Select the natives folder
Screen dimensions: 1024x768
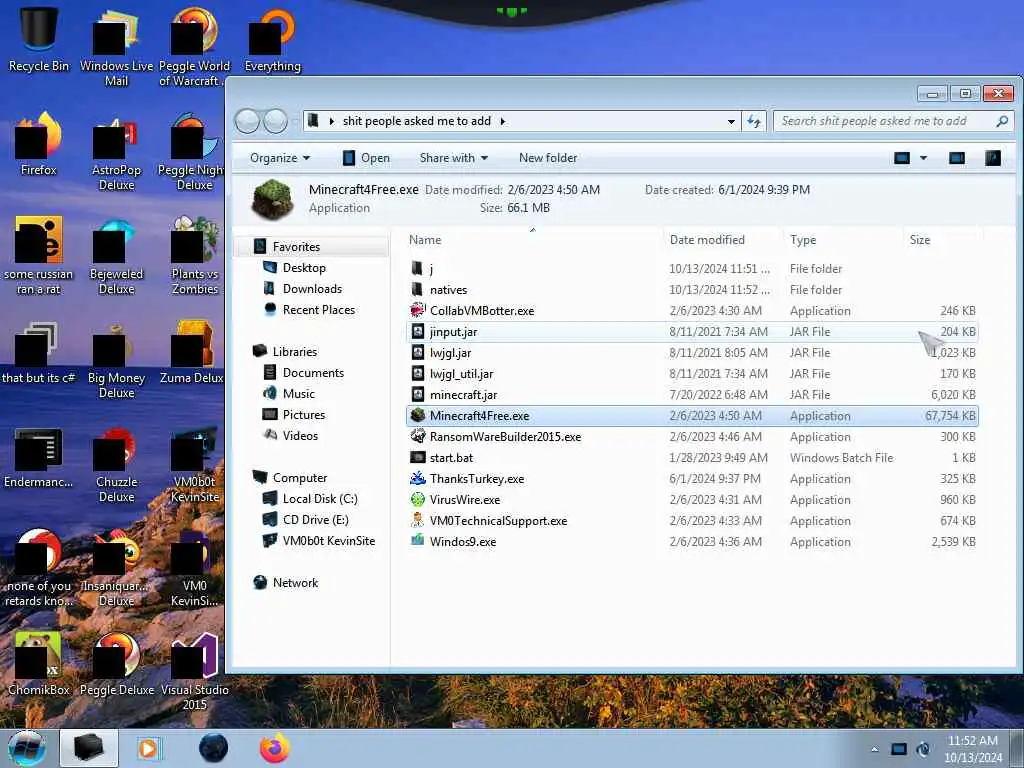click(692, 289)
